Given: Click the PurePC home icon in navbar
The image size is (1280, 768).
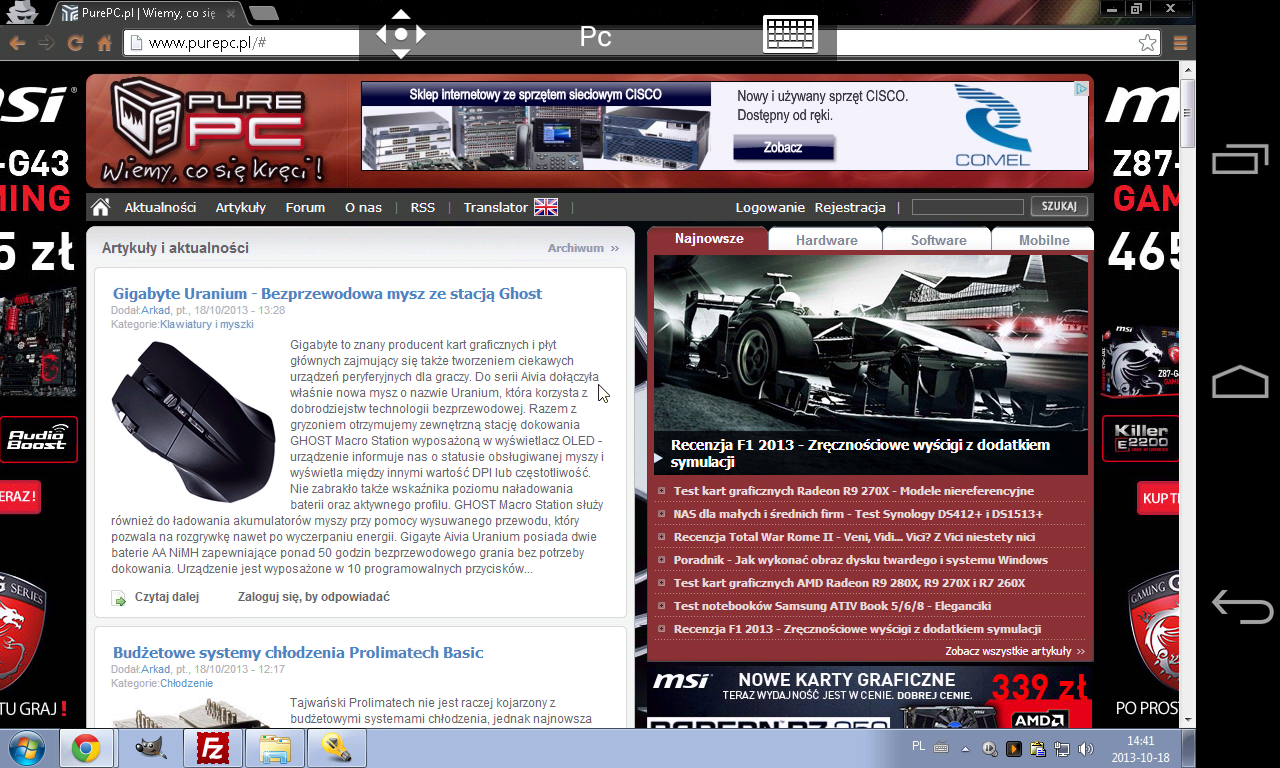Looking at the screenshot, I should tap(100, 207).
